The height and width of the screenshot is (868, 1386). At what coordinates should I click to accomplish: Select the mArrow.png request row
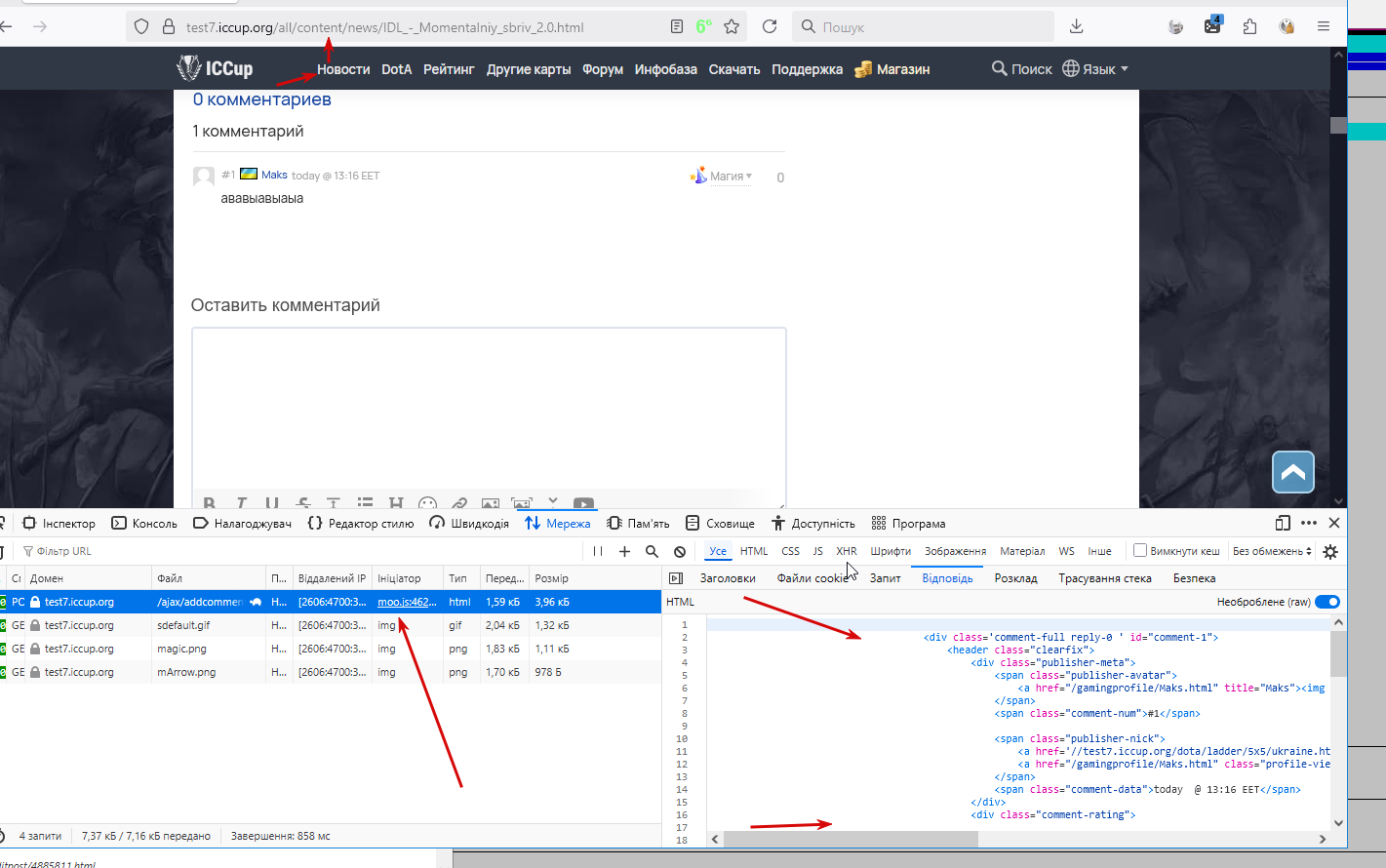[331, 672]
